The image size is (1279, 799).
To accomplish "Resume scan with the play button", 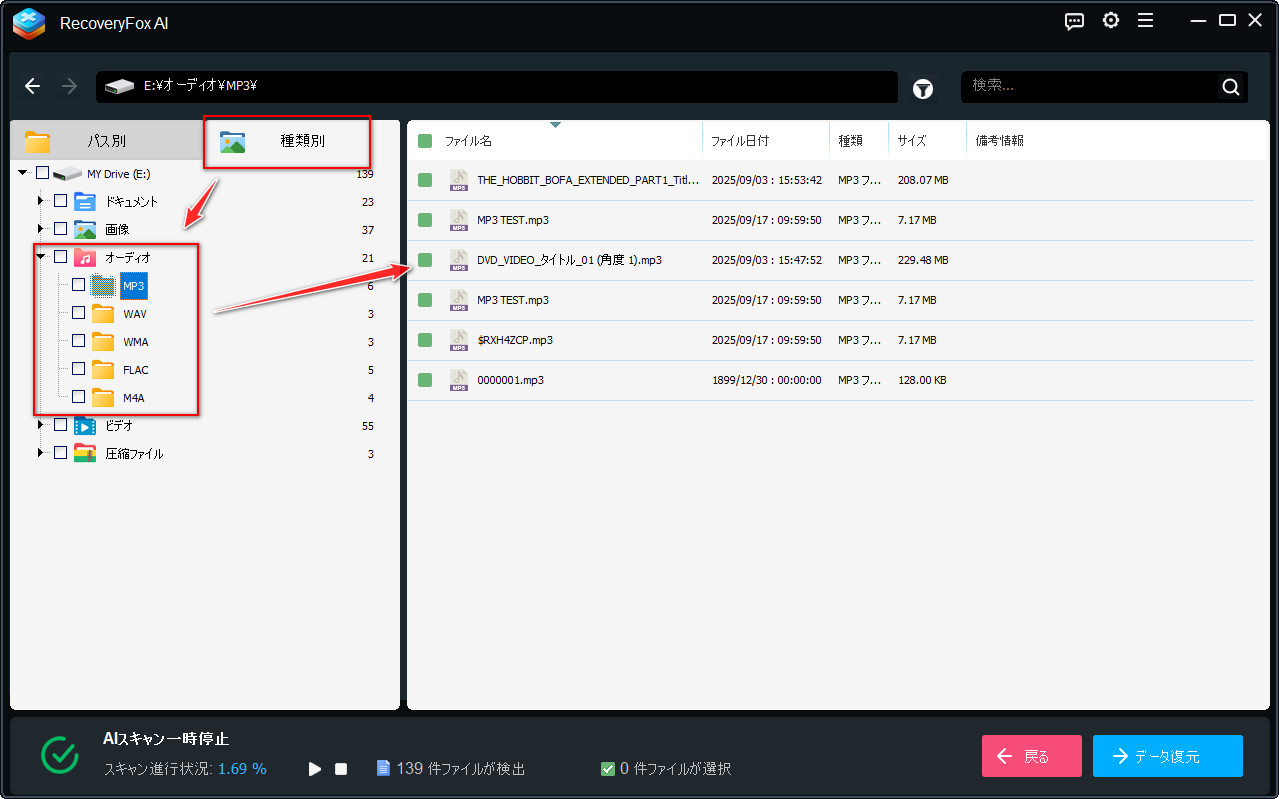I will click(315, 769).
